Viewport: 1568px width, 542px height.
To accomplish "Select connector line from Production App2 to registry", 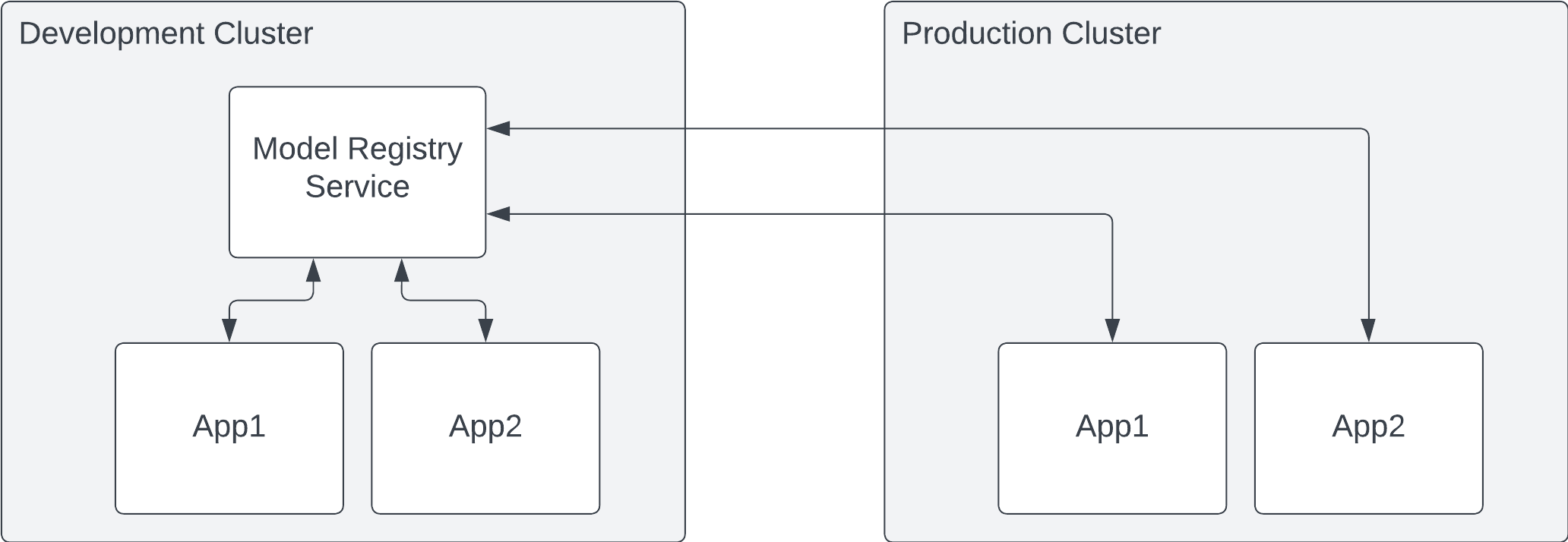I will click(988, 129).
